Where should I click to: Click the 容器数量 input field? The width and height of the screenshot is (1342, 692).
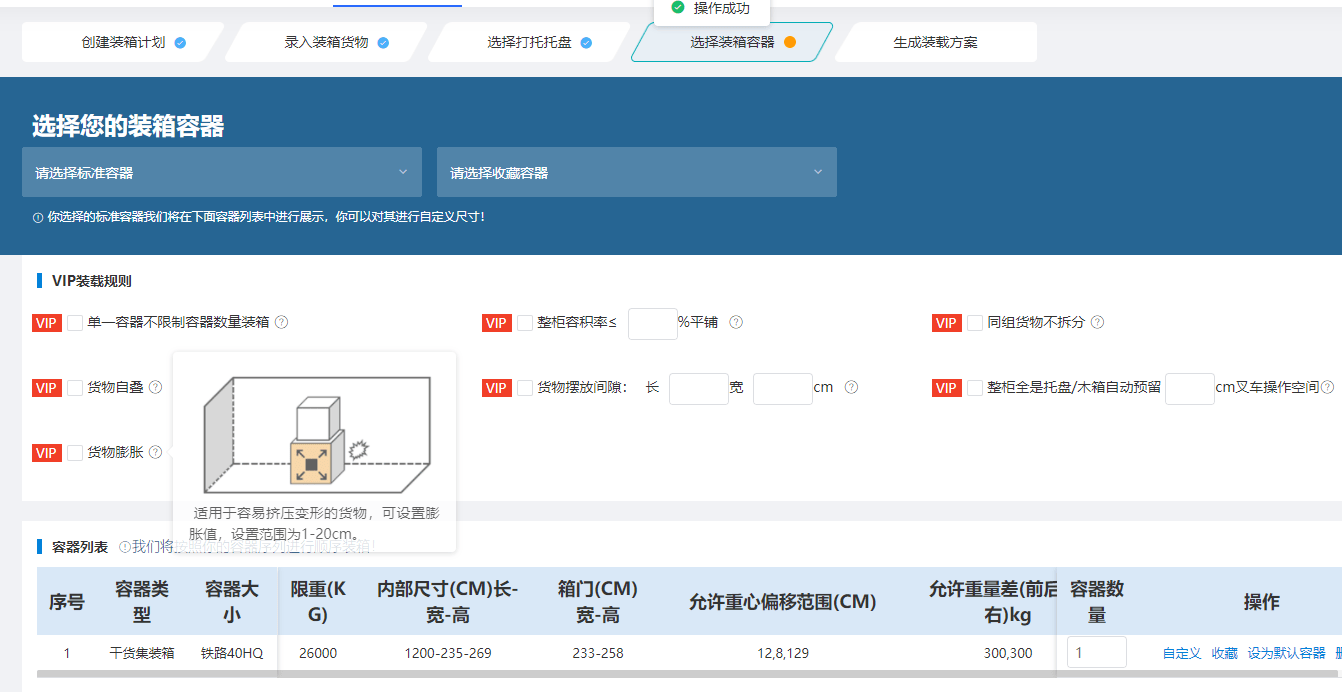(1096, 652)
